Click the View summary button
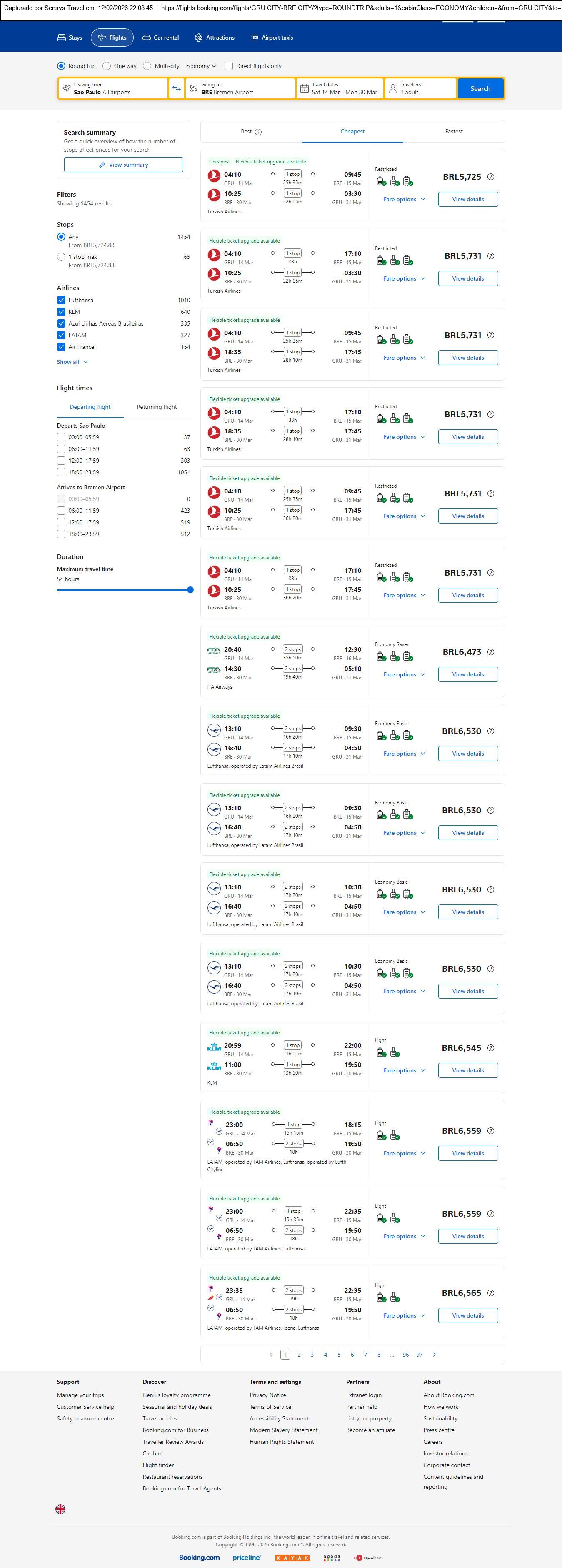 (123, 165)
